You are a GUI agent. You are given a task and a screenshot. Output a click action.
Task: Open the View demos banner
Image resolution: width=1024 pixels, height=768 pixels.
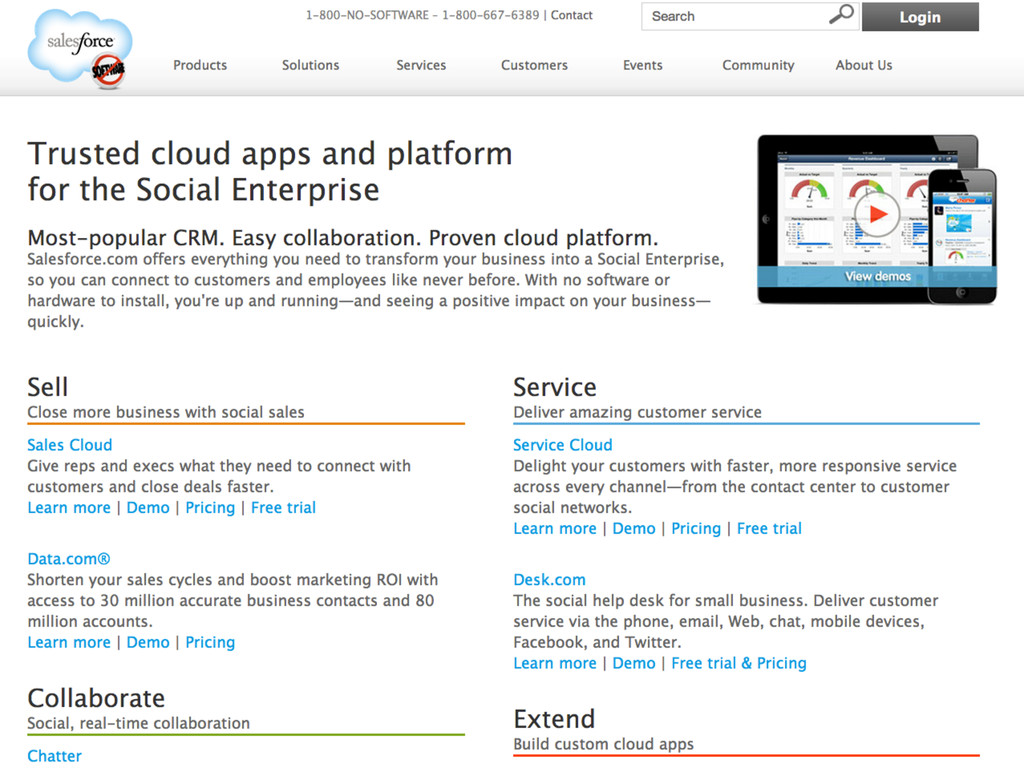[878, 276]
